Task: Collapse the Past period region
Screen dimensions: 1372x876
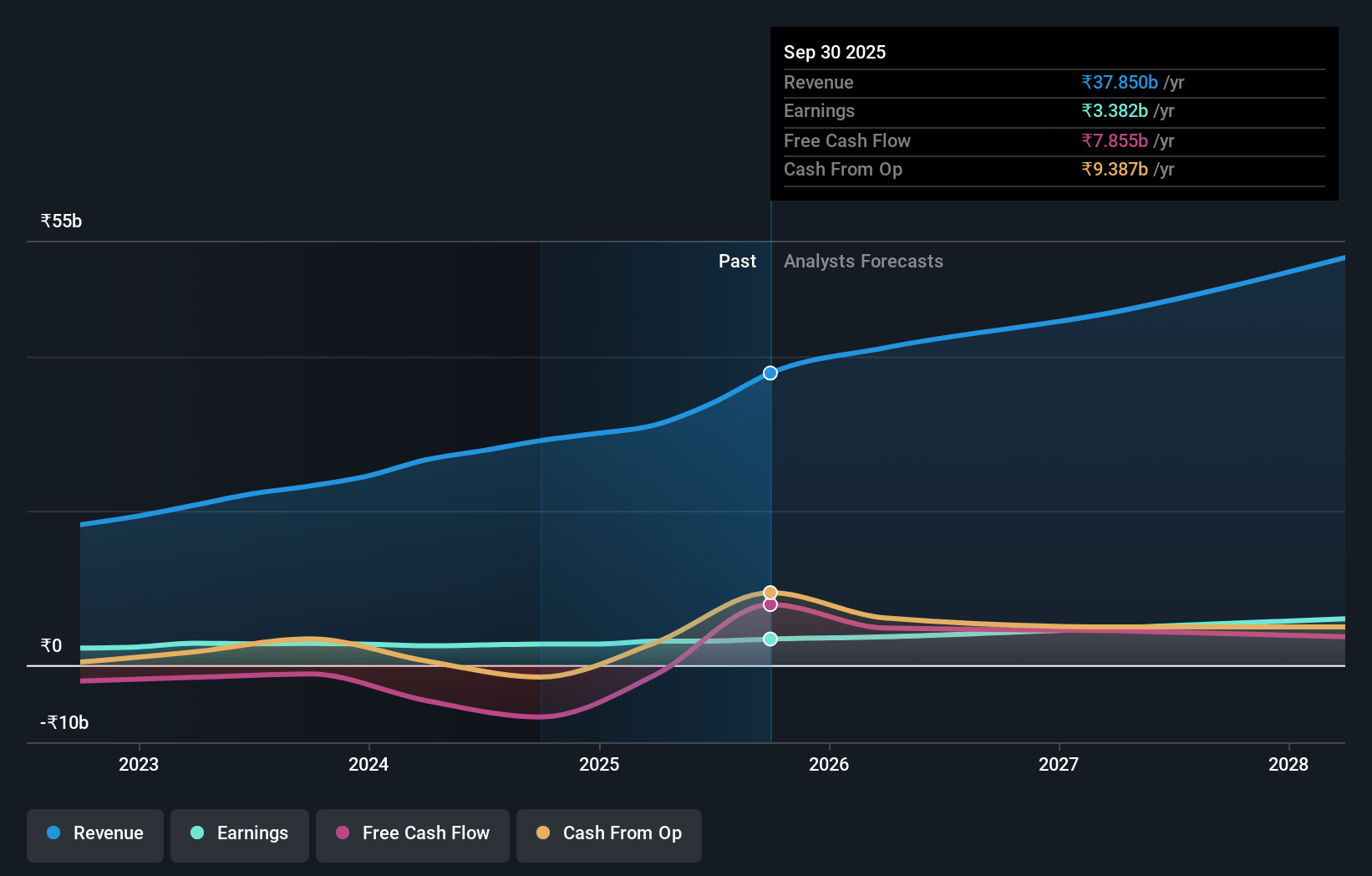Action: (737, 261)
